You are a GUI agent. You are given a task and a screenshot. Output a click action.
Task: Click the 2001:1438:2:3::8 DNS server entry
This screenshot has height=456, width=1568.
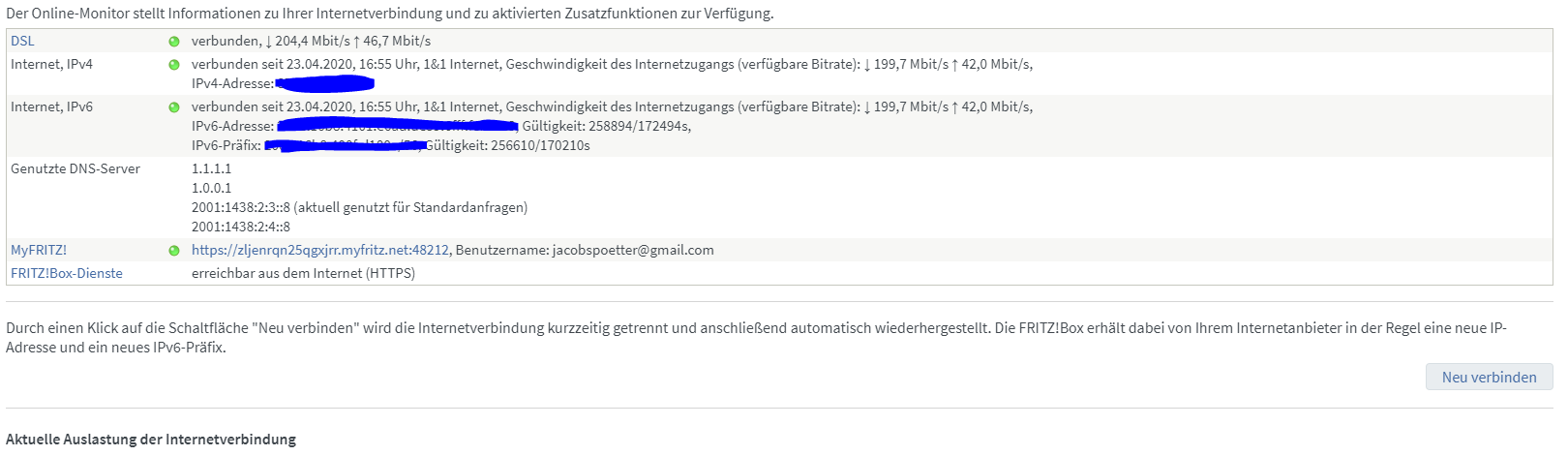coord(241,207)
